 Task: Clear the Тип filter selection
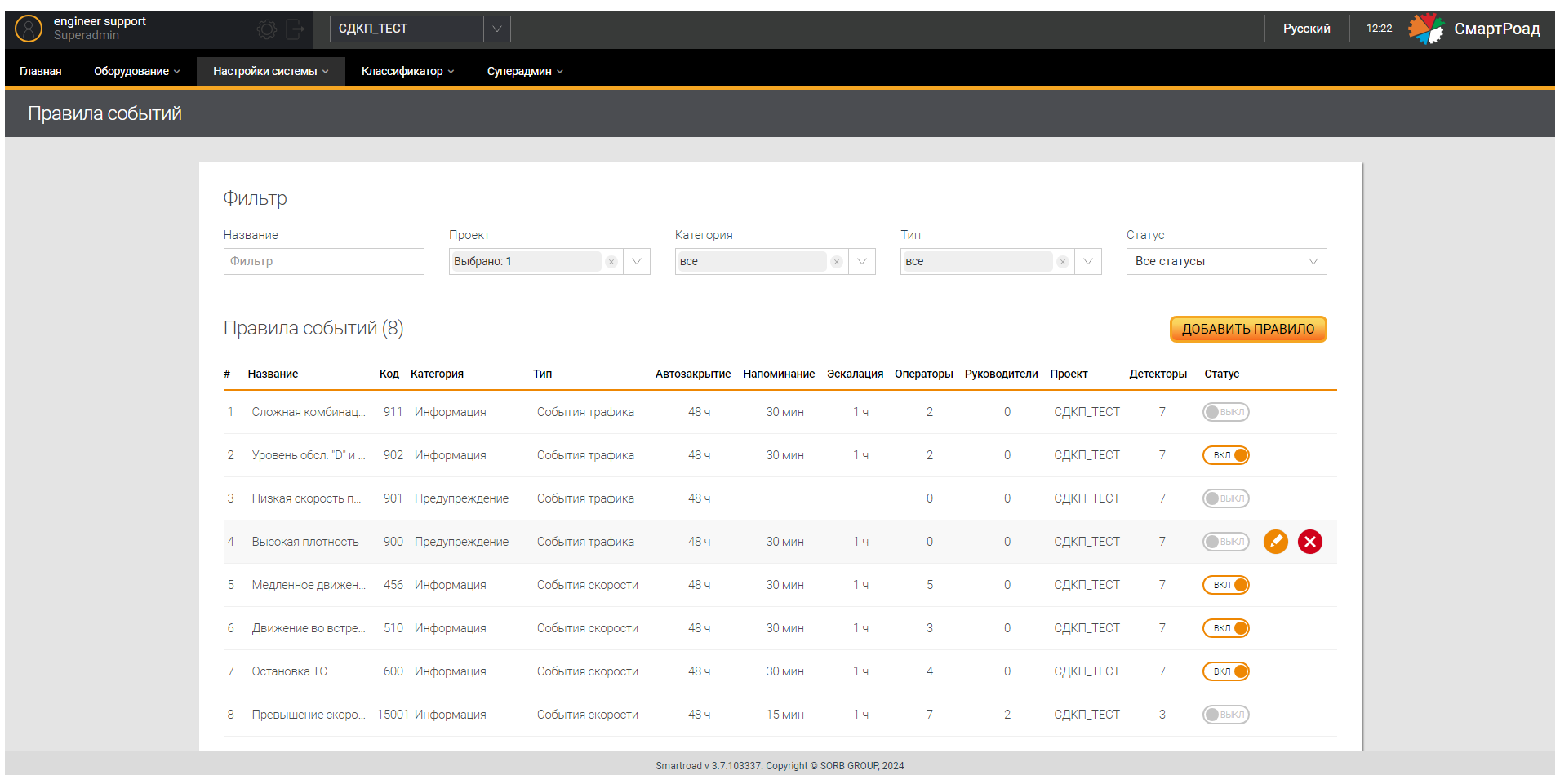(x=1062, y=262)
